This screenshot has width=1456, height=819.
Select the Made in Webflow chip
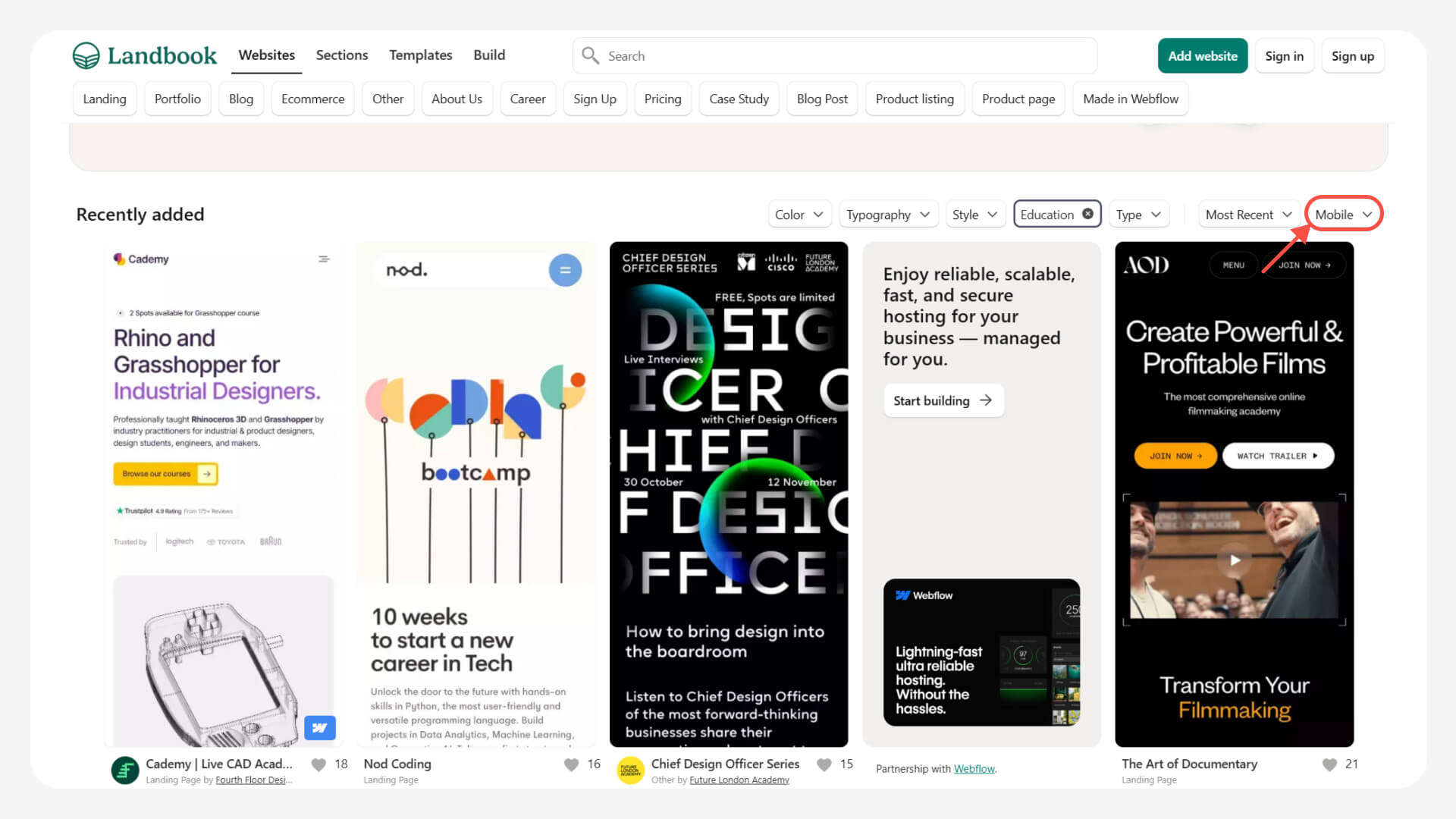[1131, 99]
